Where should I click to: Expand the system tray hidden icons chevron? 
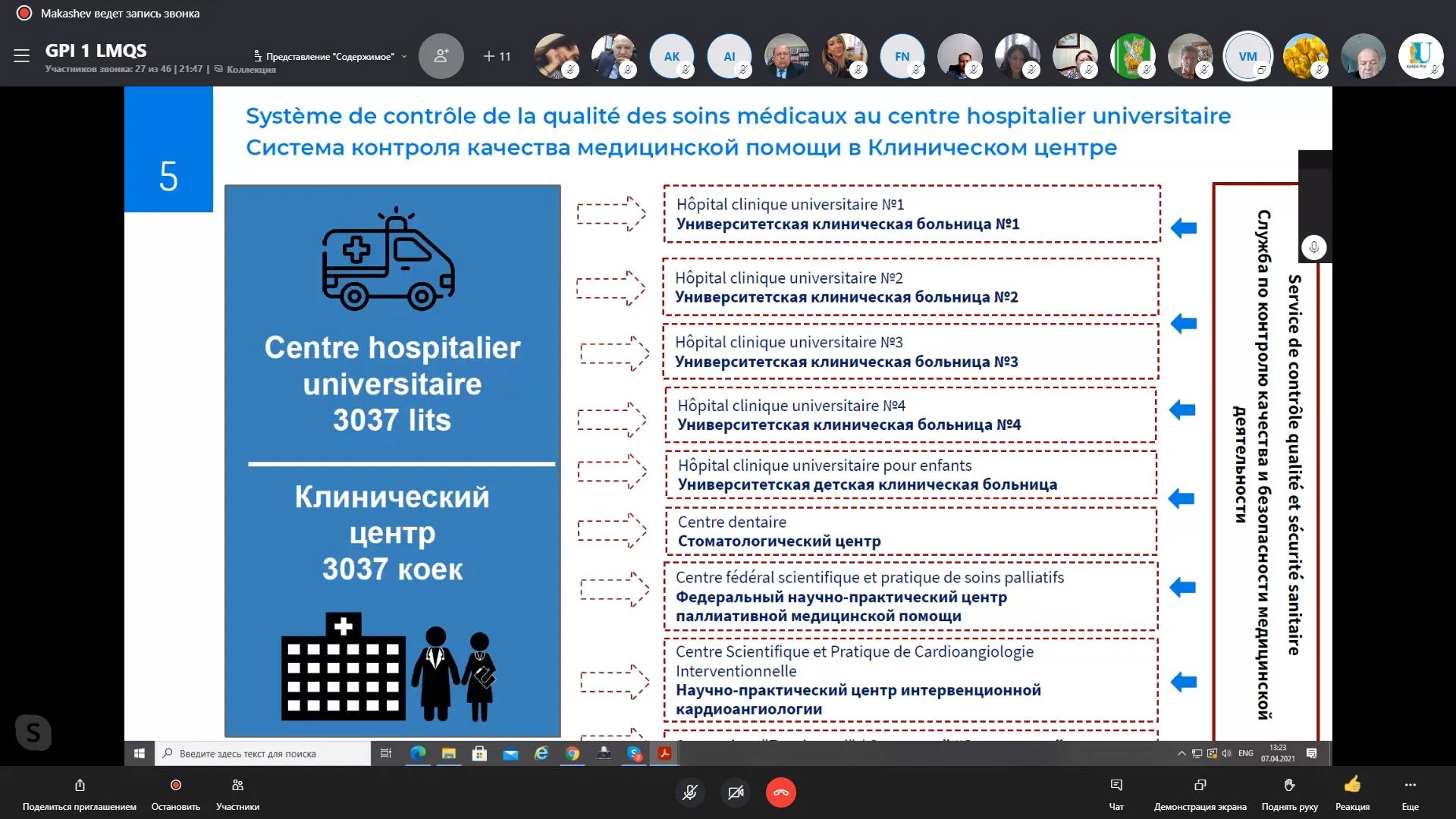pos(1181,753)
